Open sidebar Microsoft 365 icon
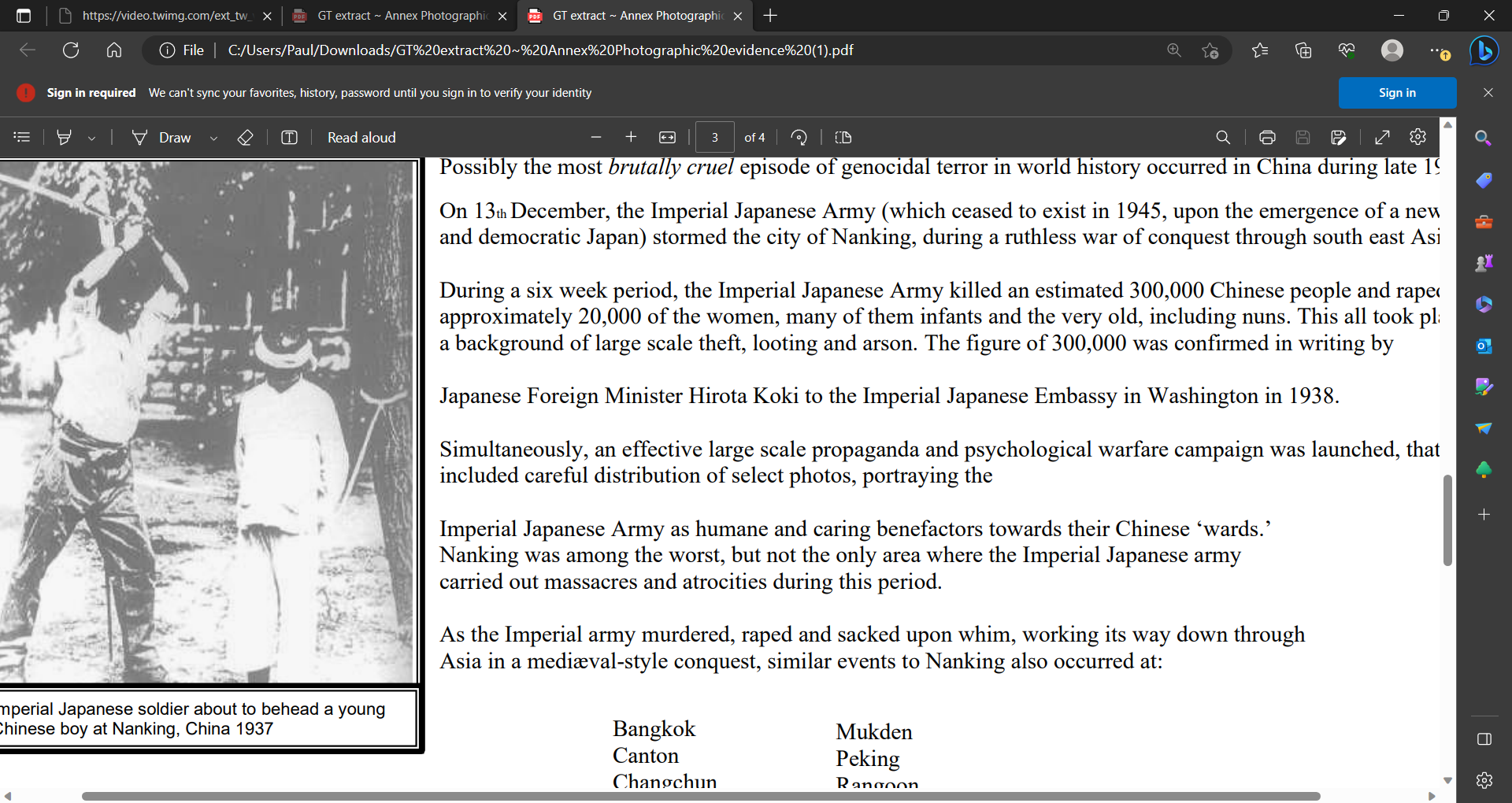This screenshot has width=1512, height=803. tap(1484, 304)
